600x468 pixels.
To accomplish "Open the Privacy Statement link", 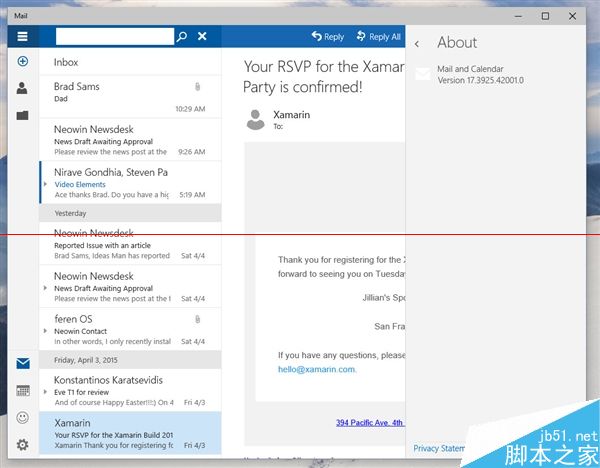I will pos(439,448).
